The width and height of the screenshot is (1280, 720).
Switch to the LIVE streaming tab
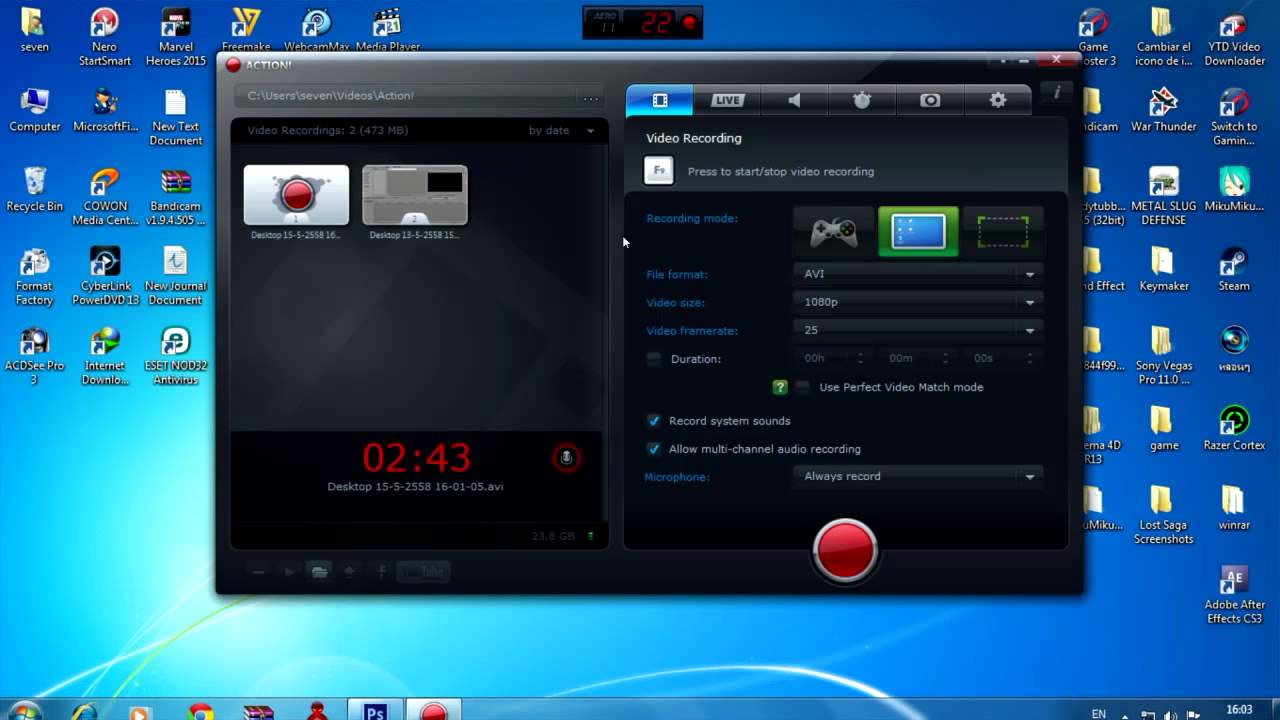click(727, 100)
